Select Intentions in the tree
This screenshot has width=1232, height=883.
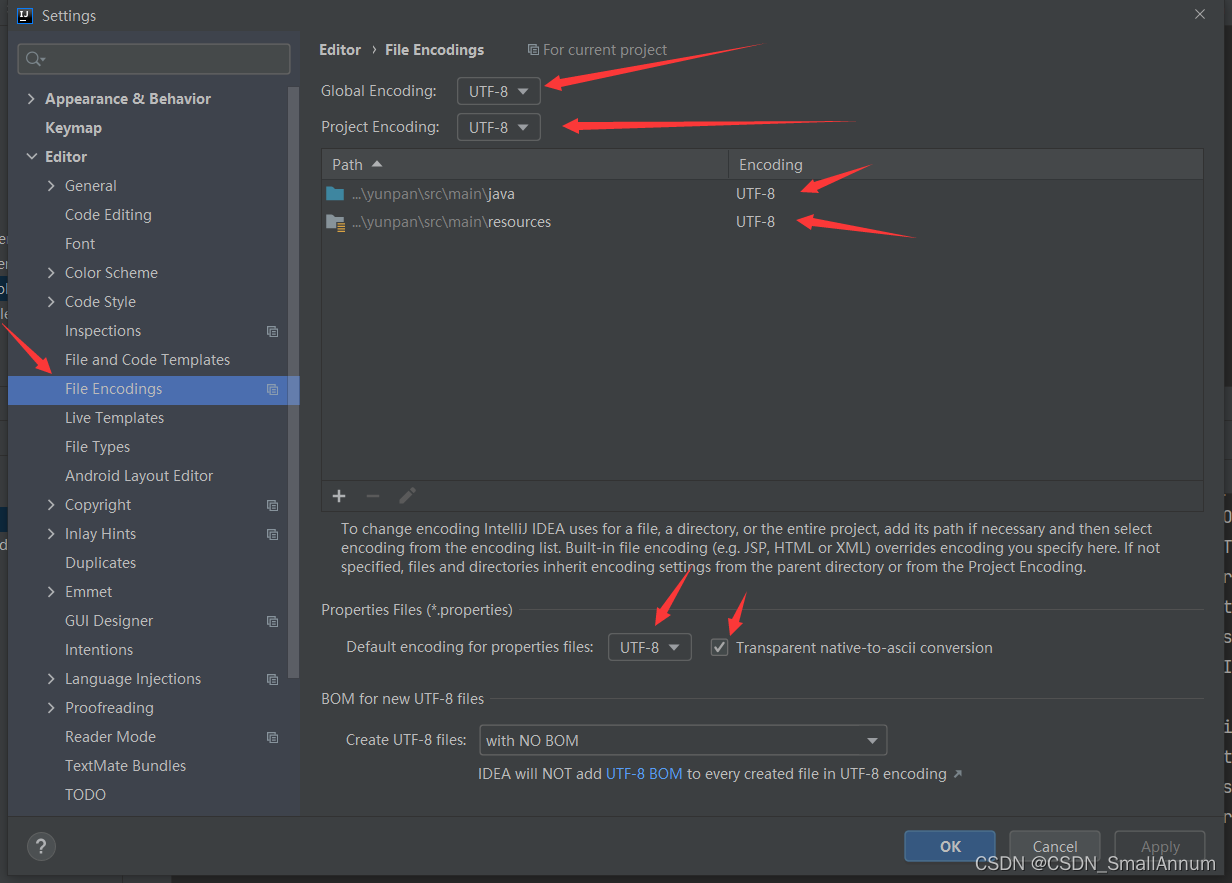tap(99, 649)
